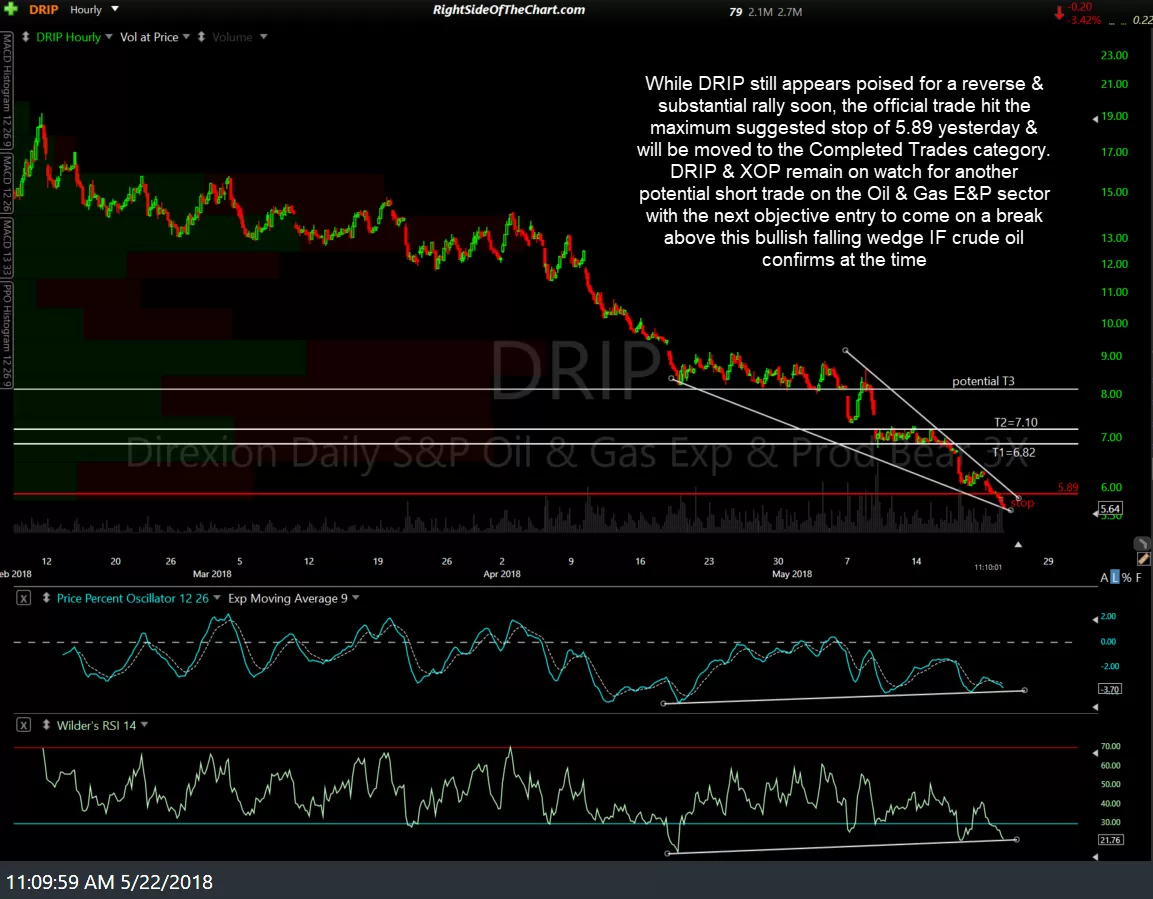Click the -3.70 PPO value label
1153x899 pixels.
(1110, 689)
